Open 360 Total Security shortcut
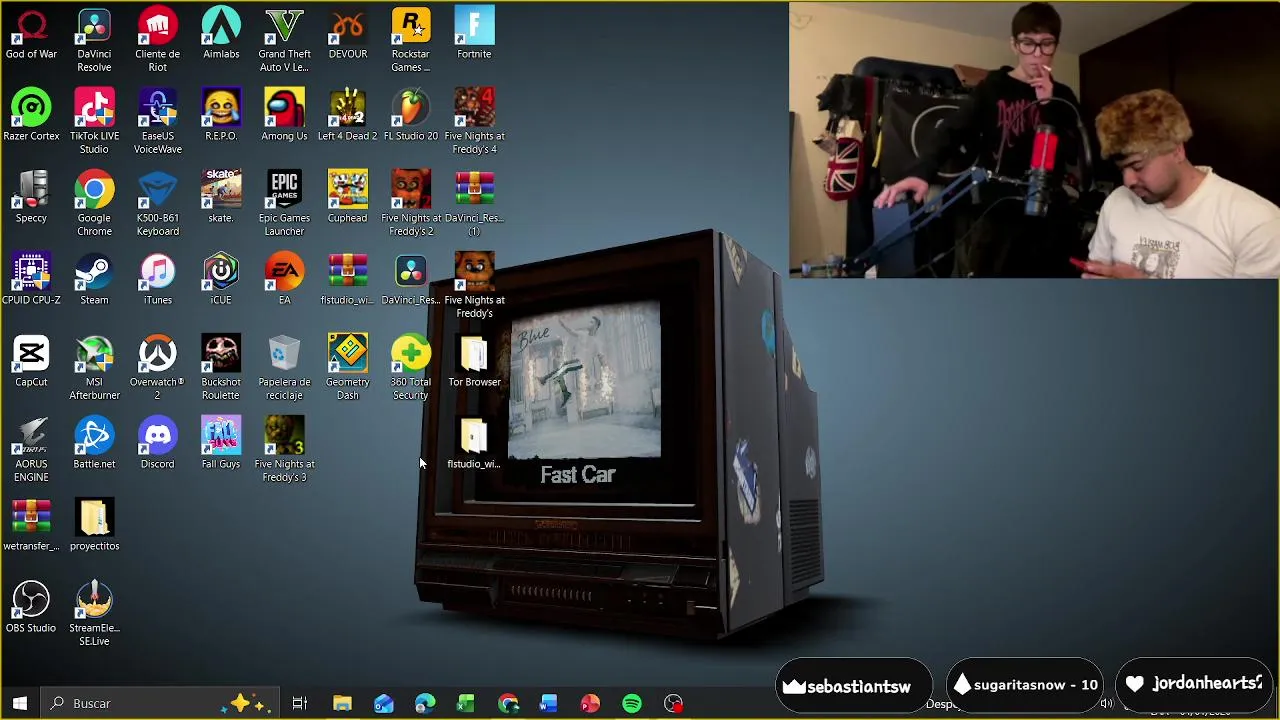Image resolution: width=1280 pixels, height=720 pixels. click(411, 368)
